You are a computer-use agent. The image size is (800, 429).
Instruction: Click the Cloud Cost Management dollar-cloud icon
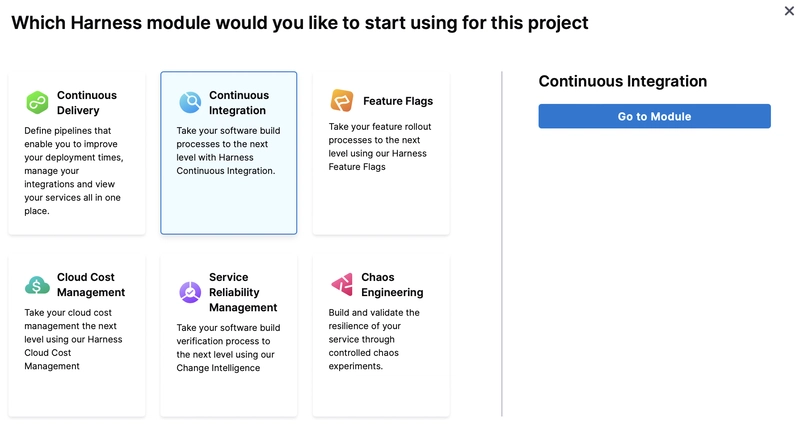point(37,285)
